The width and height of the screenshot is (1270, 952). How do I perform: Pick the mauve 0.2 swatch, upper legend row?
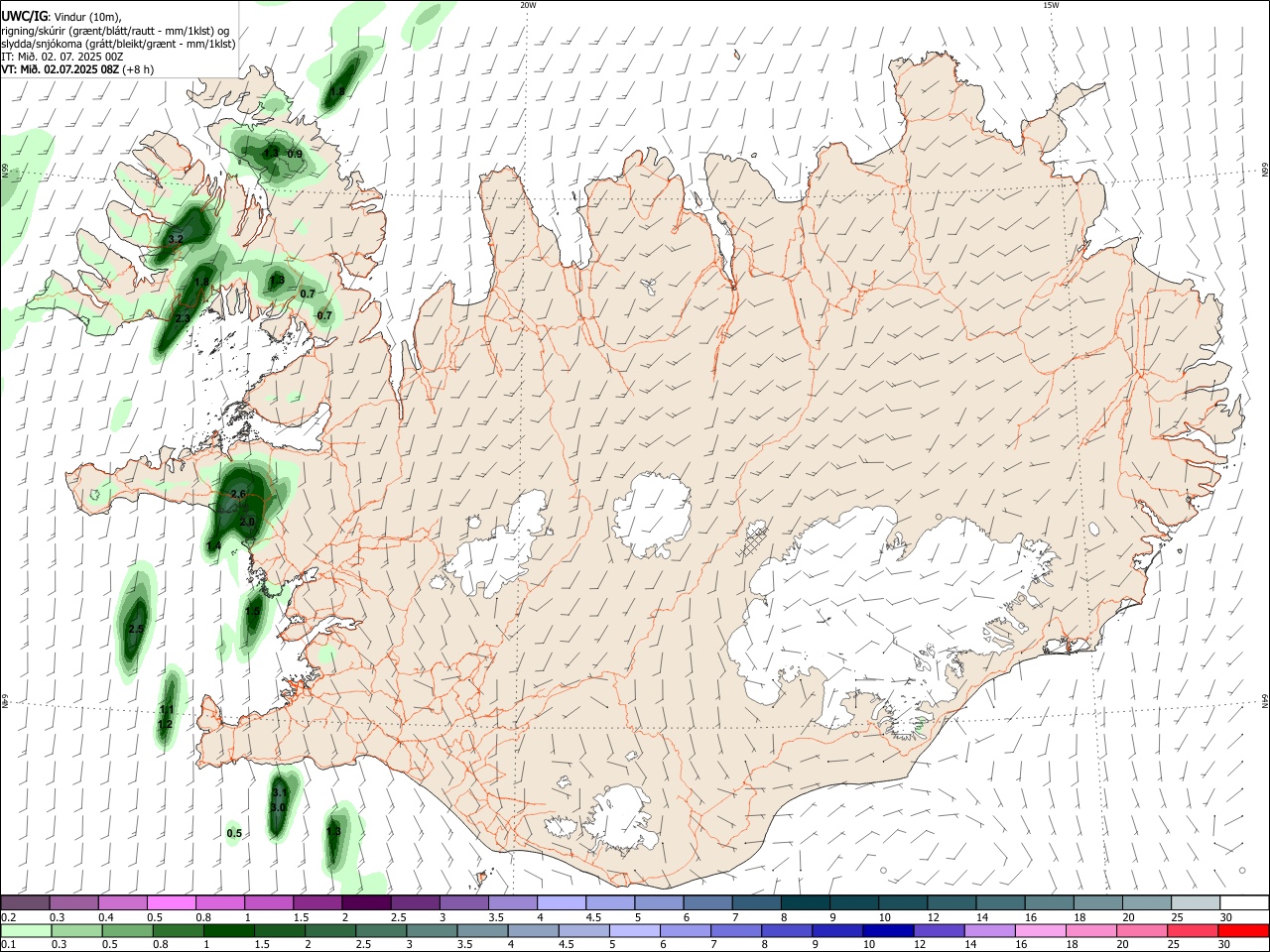pyautogui.click(x=26, y=902)
